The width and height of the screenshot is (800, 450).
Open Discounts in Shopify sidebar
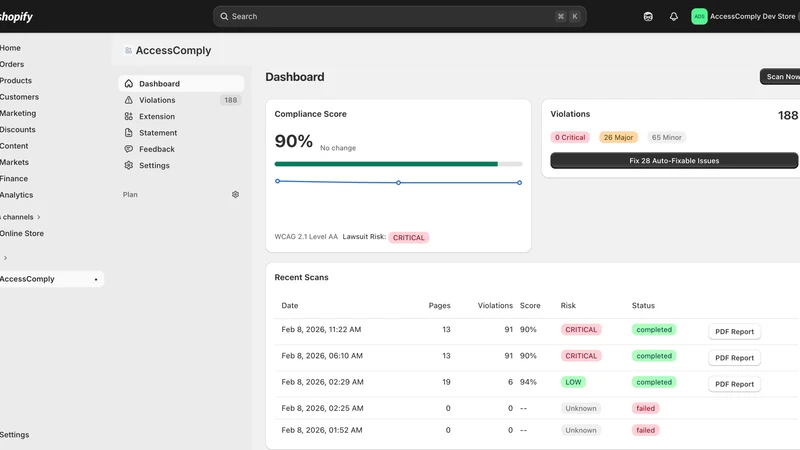coord(18,130)
